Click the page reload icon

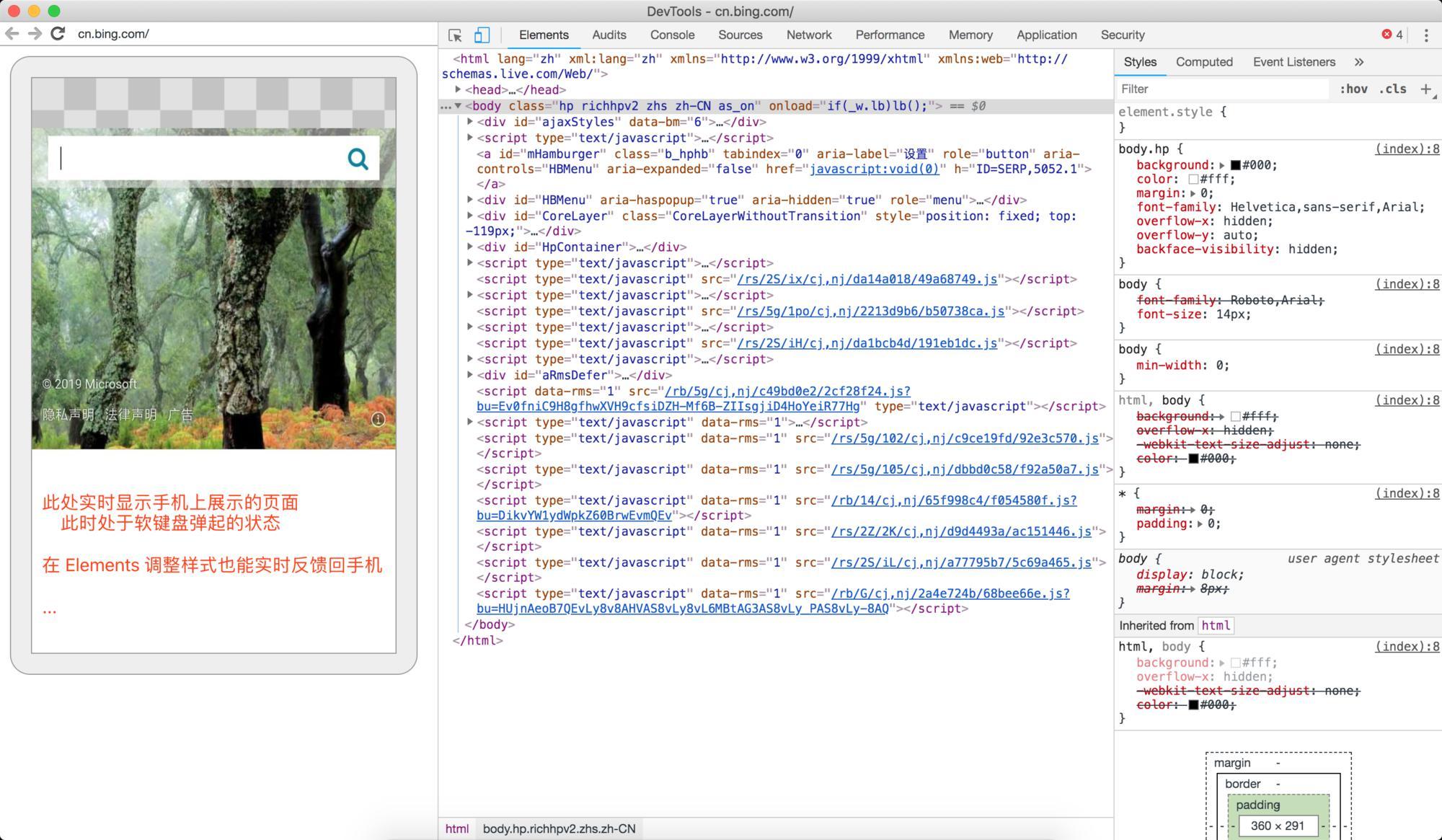tap(57, 32)
